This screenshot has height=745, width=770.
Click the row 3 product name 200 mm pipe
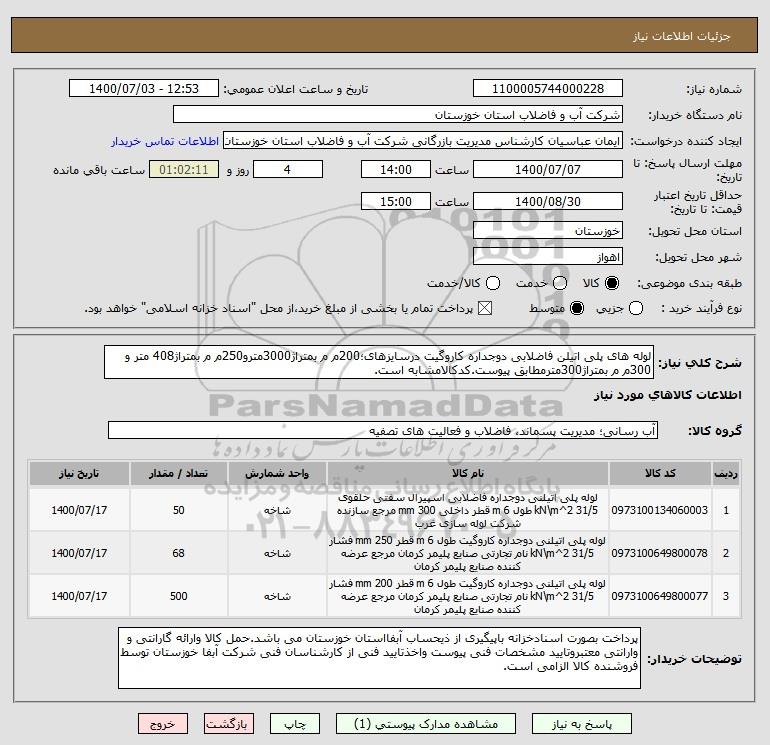(x=468, y=596)
